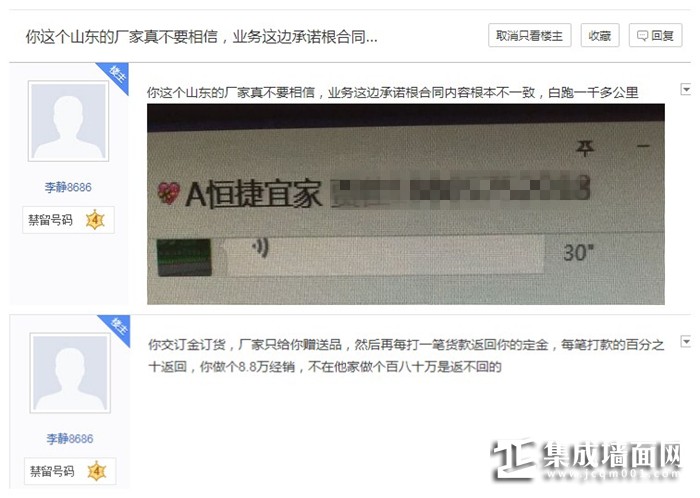Screen dimensions: 700x498
Task: Open first post's 李静8686 username link
Action: coord(68,187)
